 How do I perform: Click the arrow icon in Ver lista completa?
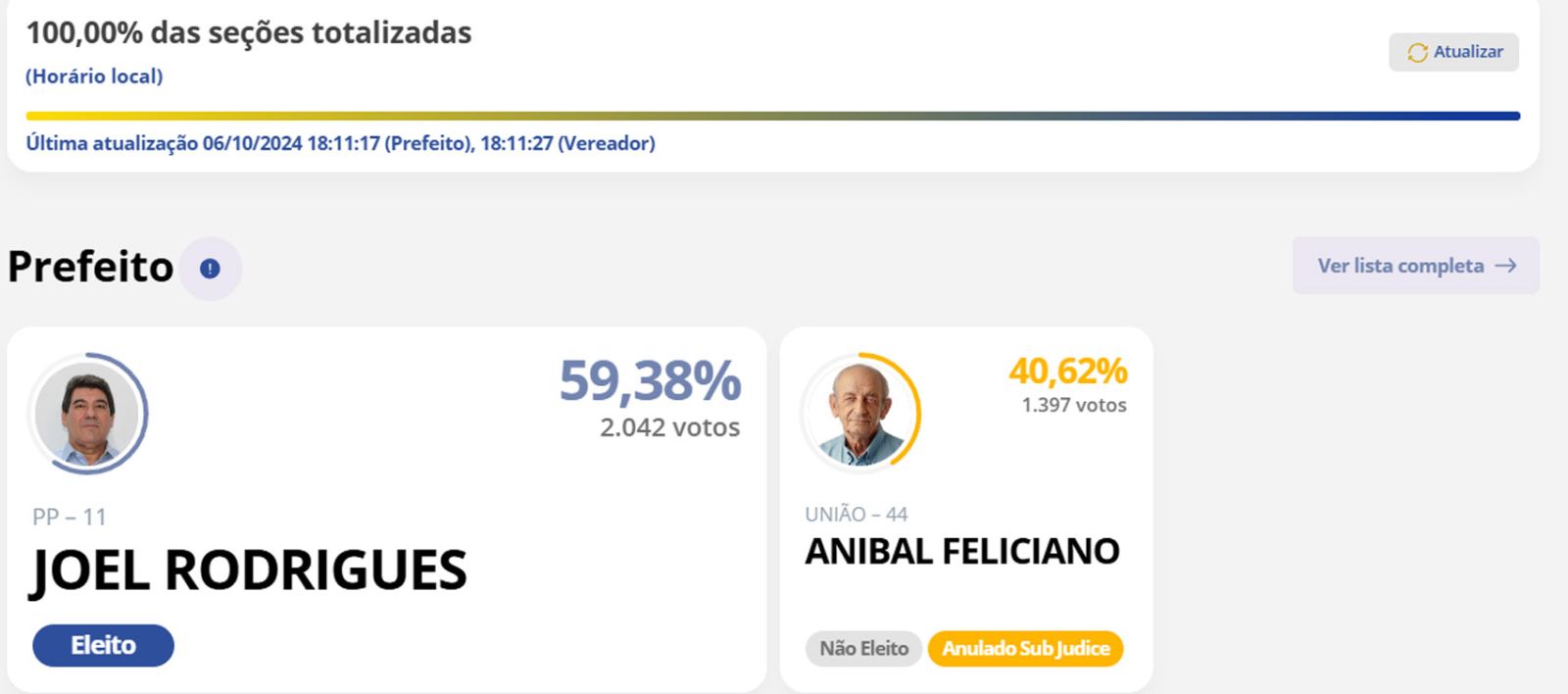(x=1506, y=266)
